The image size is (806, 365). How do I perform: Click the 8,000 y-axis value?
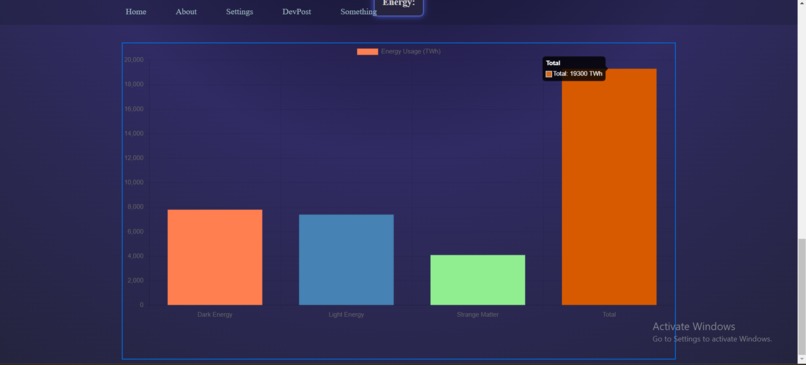pyautogui.click(x=135, y=207)
